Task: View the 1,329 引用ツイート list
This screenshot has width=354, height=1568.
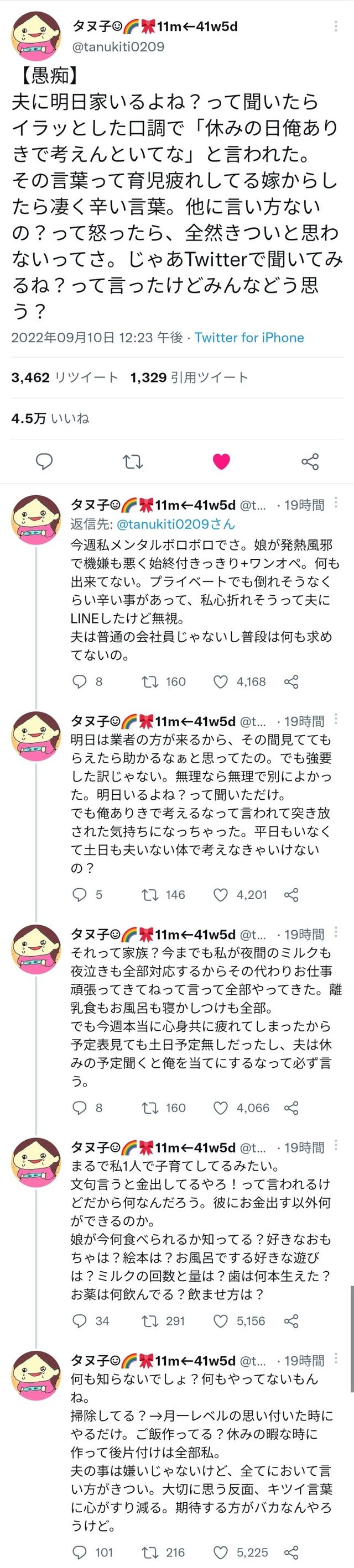Action: 189,377
